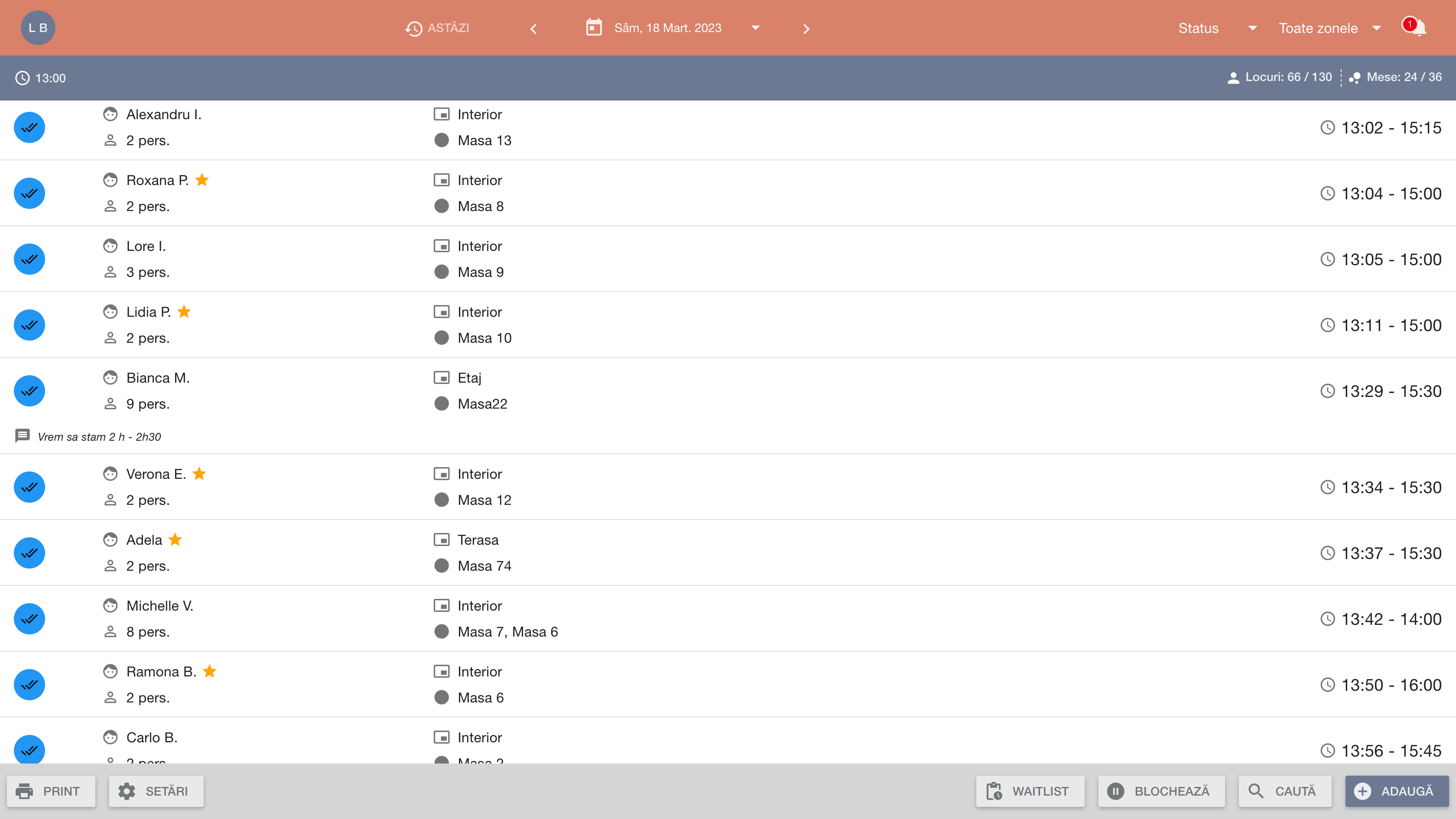Click the 13:50 - 16:00 time range
The image size is (1456, 819).
tap(1391, 685)
